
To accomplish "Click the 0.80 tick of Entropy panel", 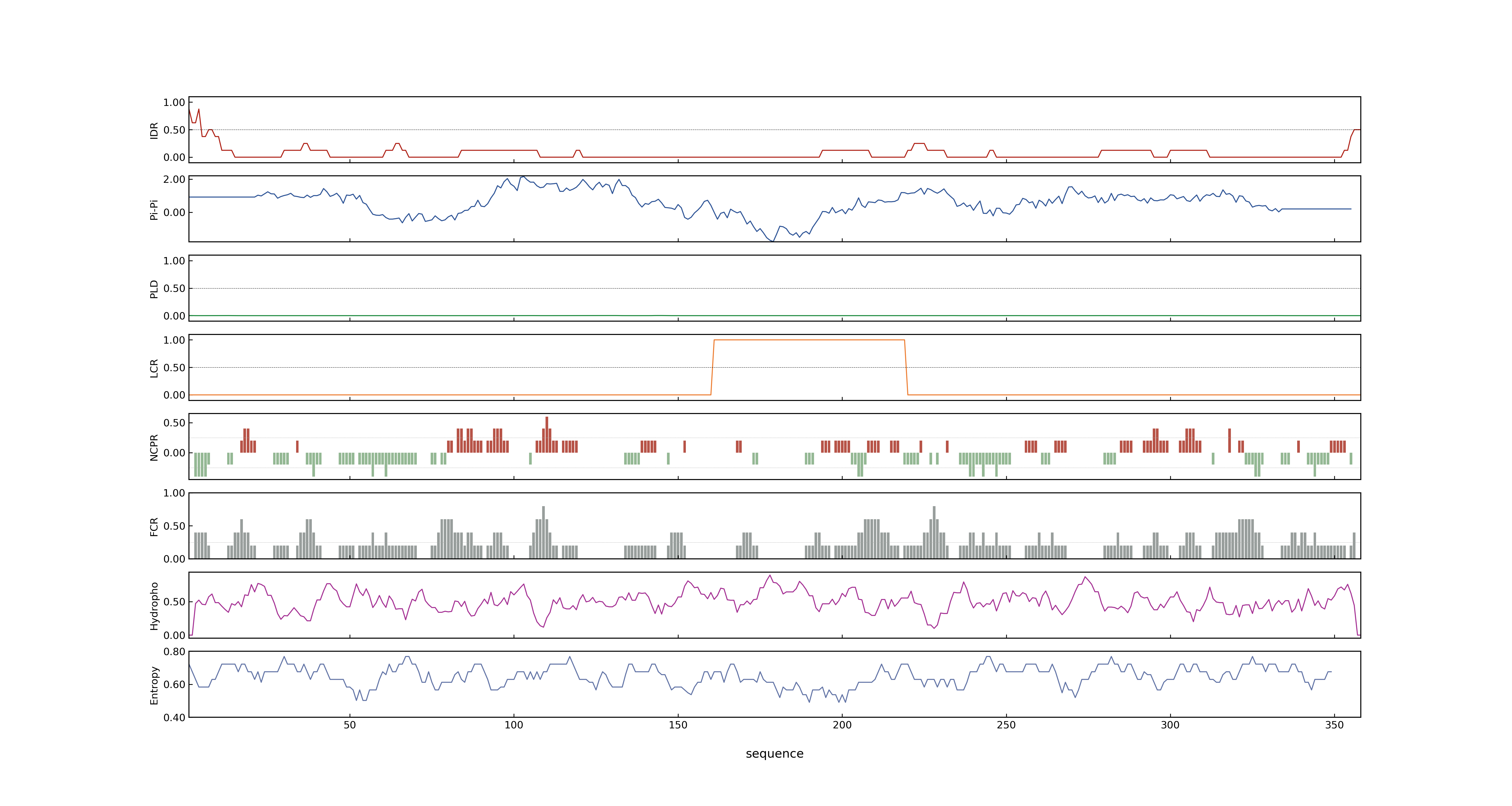I will pyautogui.click(x=174, y=652).
